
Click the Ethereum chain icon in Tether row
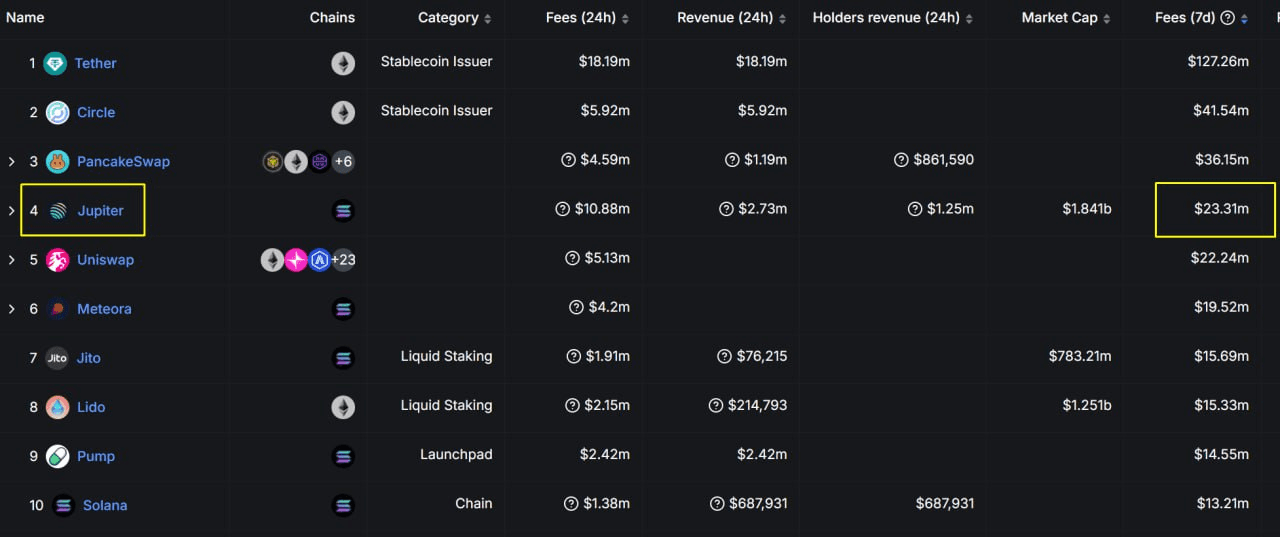[343, 64]
